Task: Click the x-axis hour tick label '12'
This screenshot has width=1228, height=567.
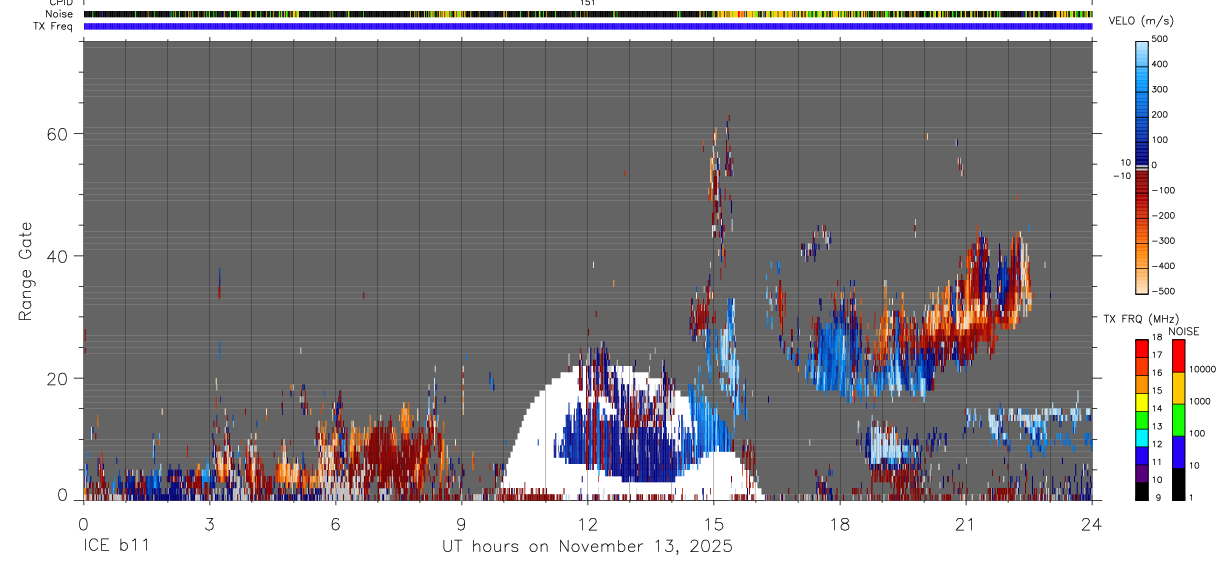Action: tap(588, 523)
